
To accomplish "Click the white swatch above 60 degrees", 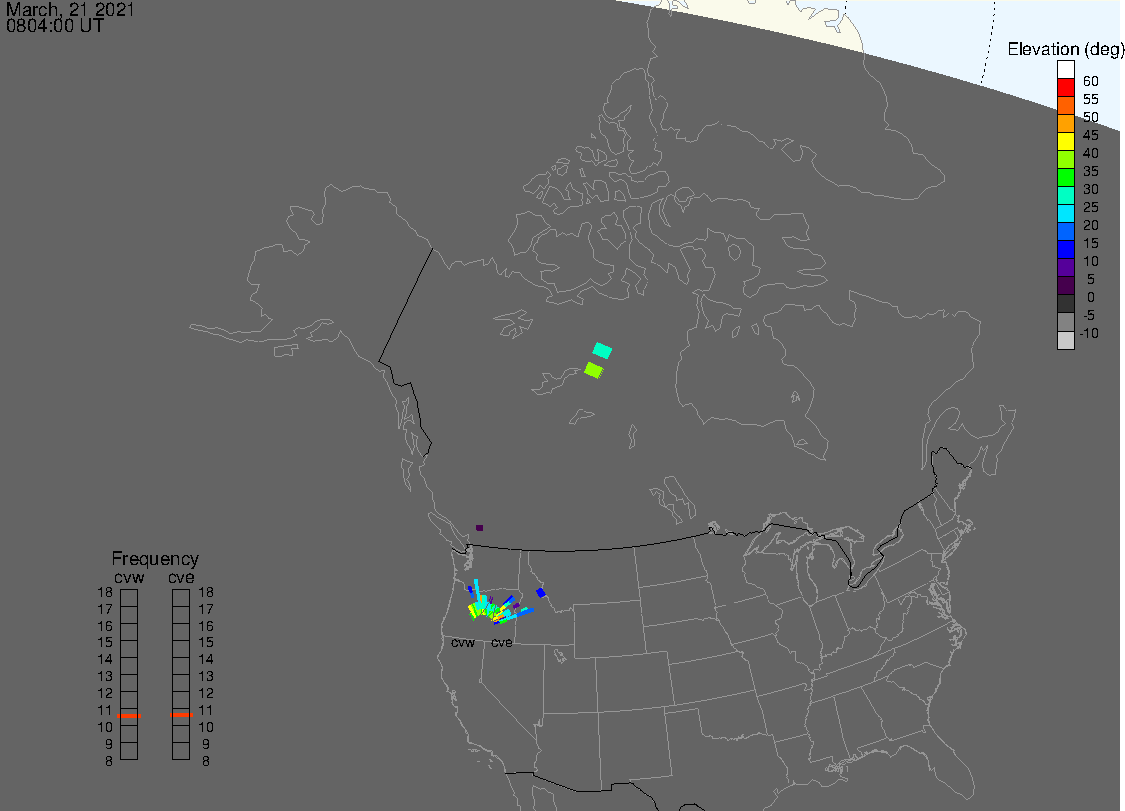I will (1065, 69).
